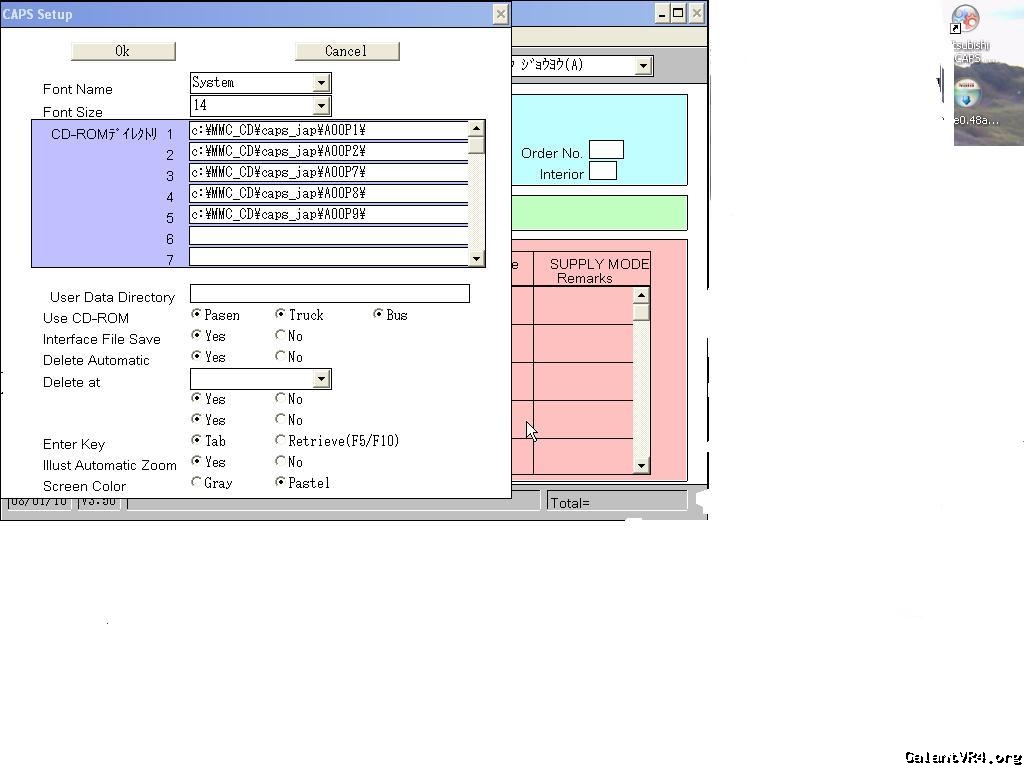Click the Order No. input box
Screen dimensions: 1024x768
(x=606, y=150)
